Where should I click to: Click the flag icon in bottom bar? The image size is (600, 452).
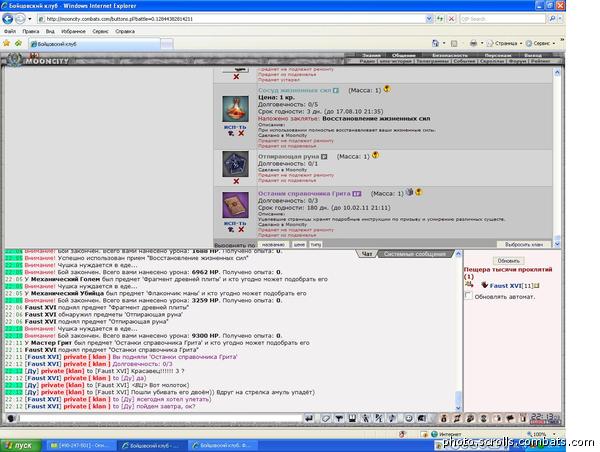[510, 419]
